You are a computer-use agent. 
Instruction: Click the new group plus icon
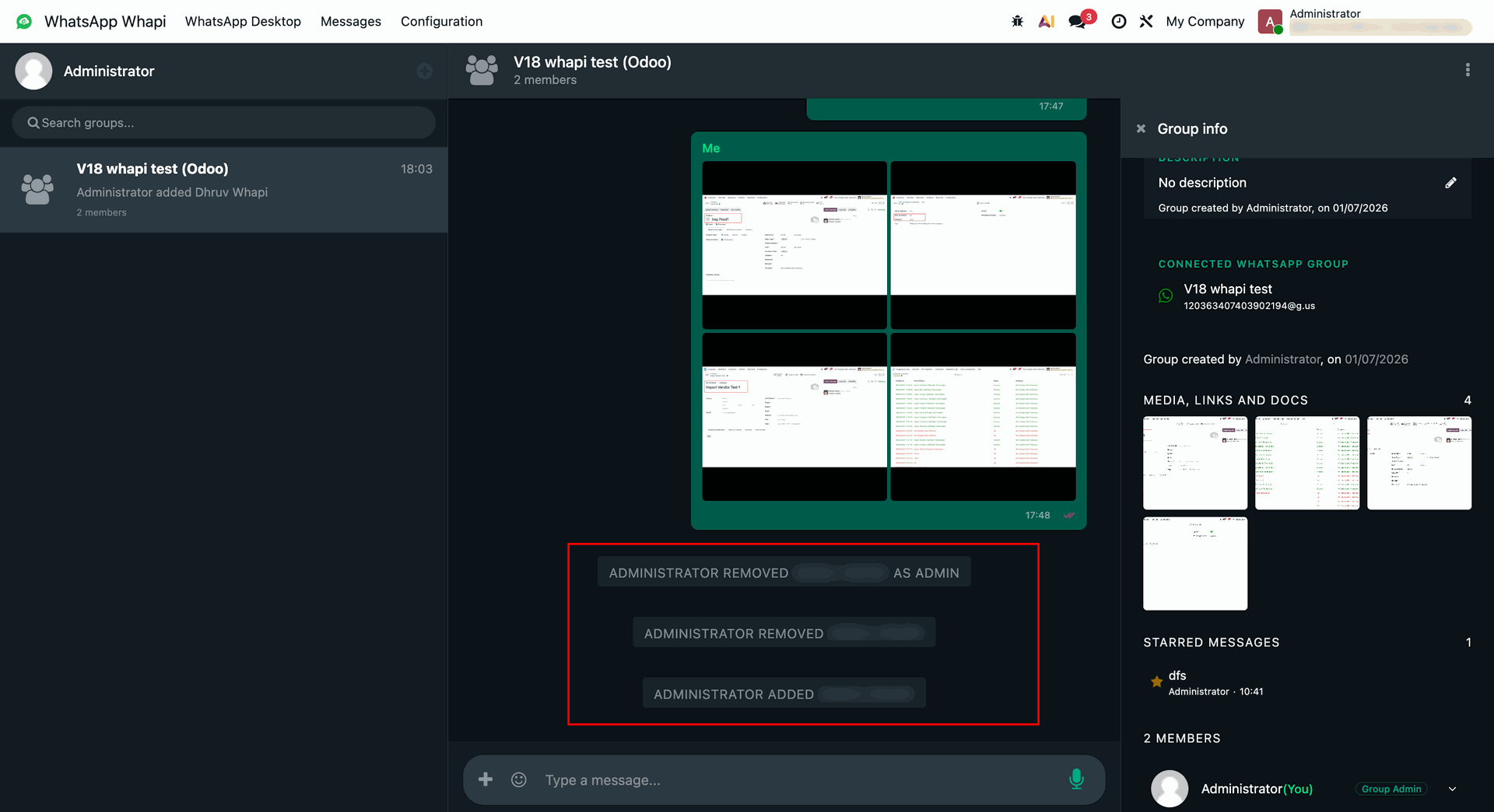click(424, 72)
